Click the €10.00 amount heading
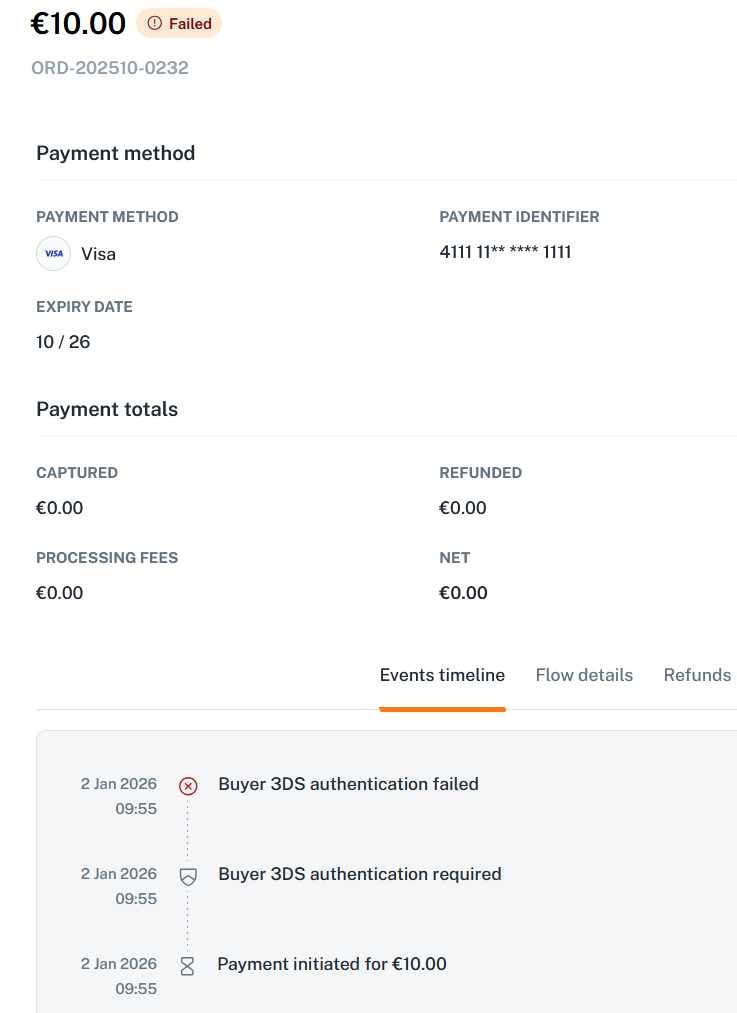Image resolution: width=737 pixels, height=1013 pixels. (x=75, y=23)
